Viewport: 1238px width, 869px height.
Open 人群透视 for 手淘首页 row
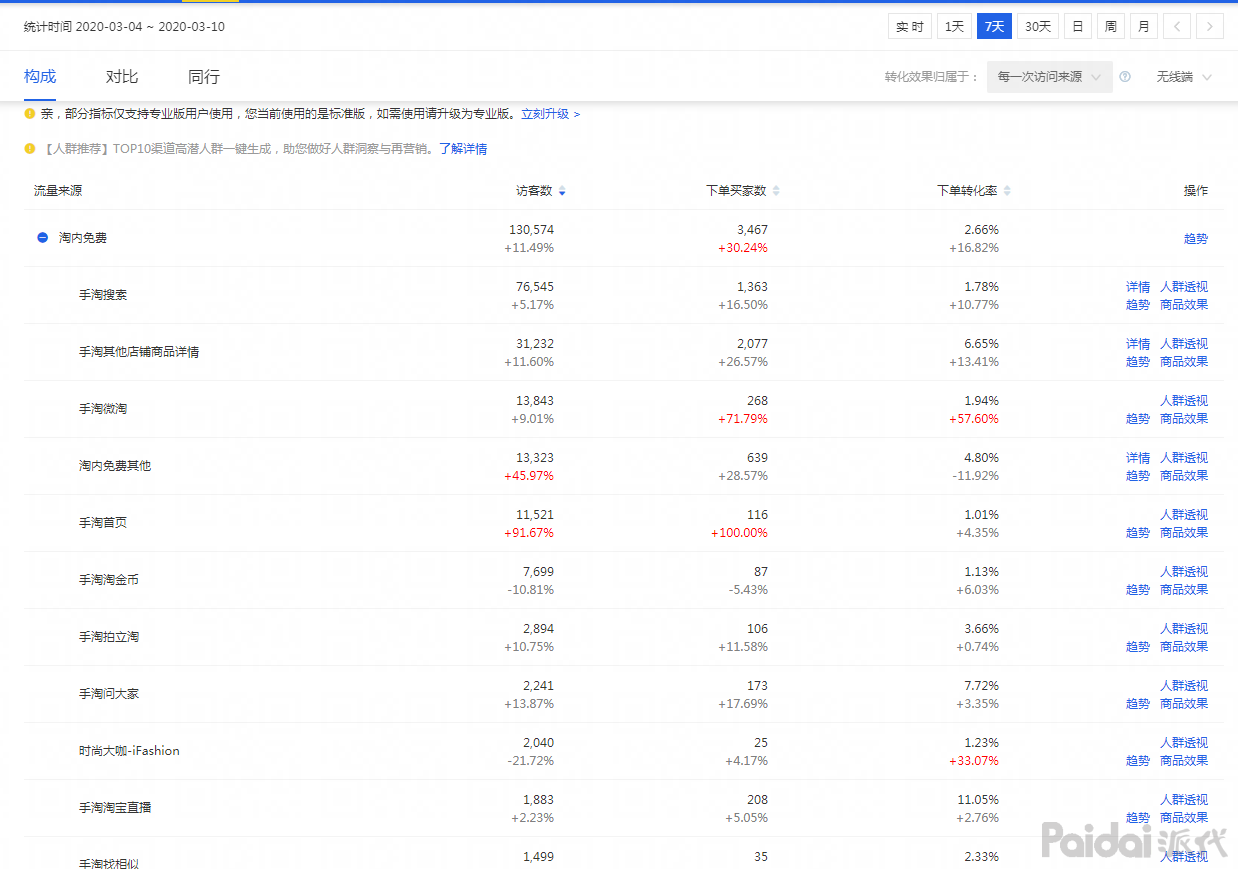(x=1184, y=515)
